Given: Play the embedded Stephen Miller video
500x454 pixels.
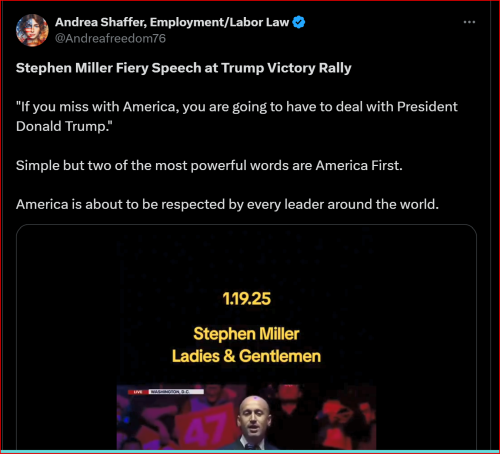Looking at the screenshot, I should point(246,337).
